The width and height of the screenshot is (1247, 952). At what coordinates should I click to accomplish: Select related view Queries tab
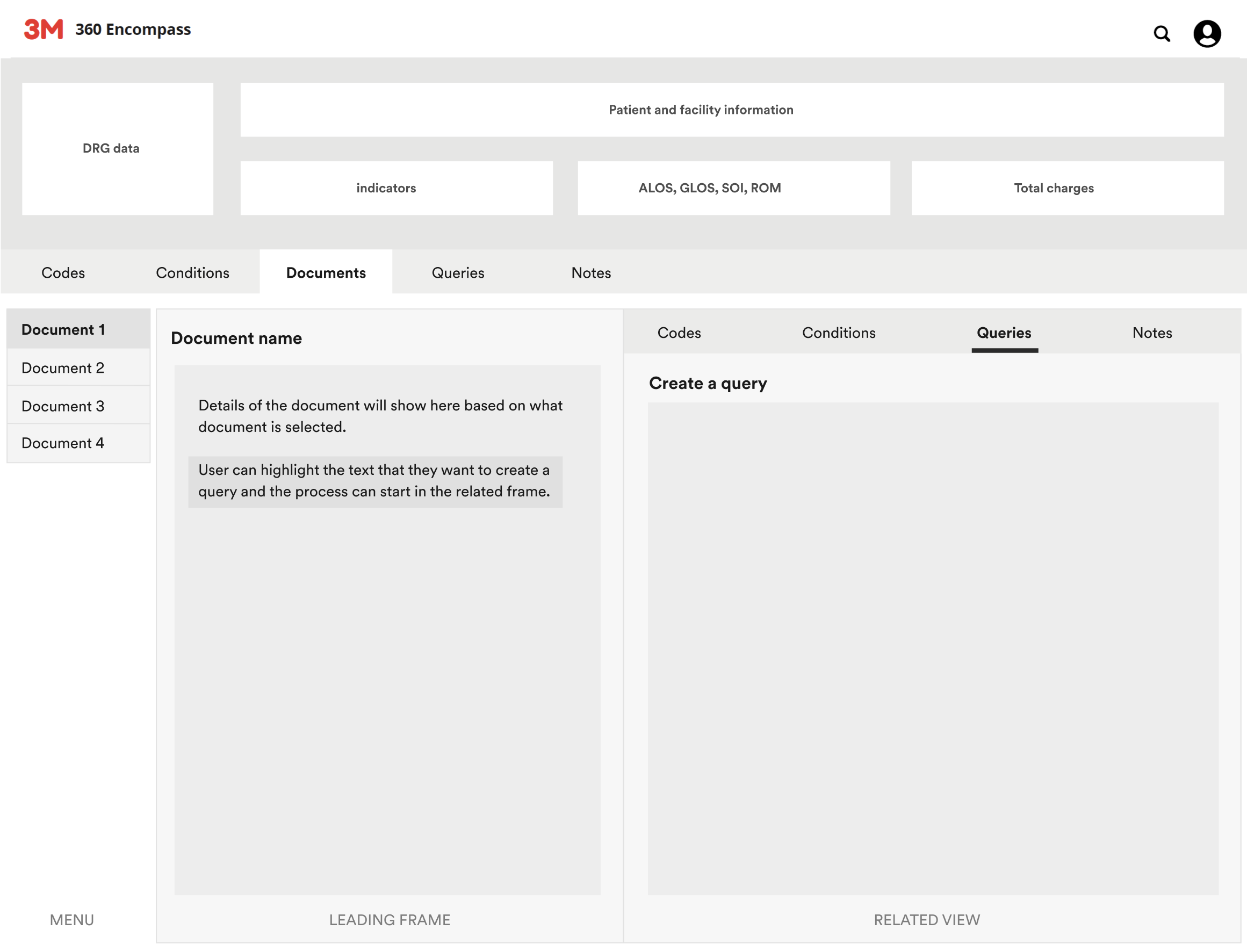pyautogui.click(x=1004, y=333)
